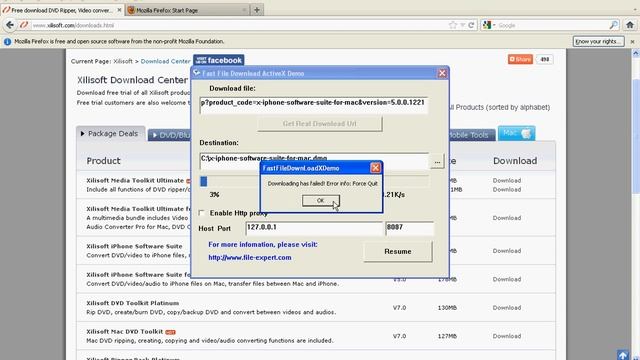Viewport: 640px width, 360px height.
Task: Click the Xilisoft iPhone Software Suite name
Action: pos(134,247)
